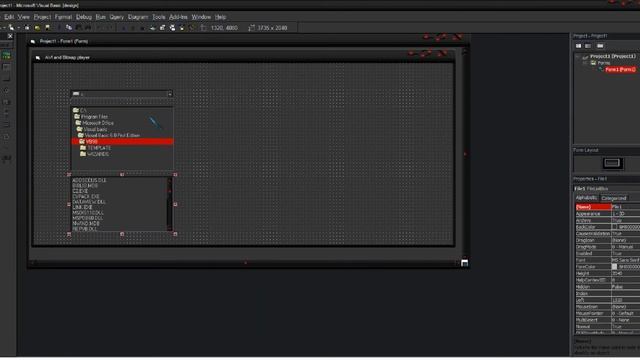The image size is (640, 360).
Task: Select LINK.EXE in the file list
Action: 82,207
